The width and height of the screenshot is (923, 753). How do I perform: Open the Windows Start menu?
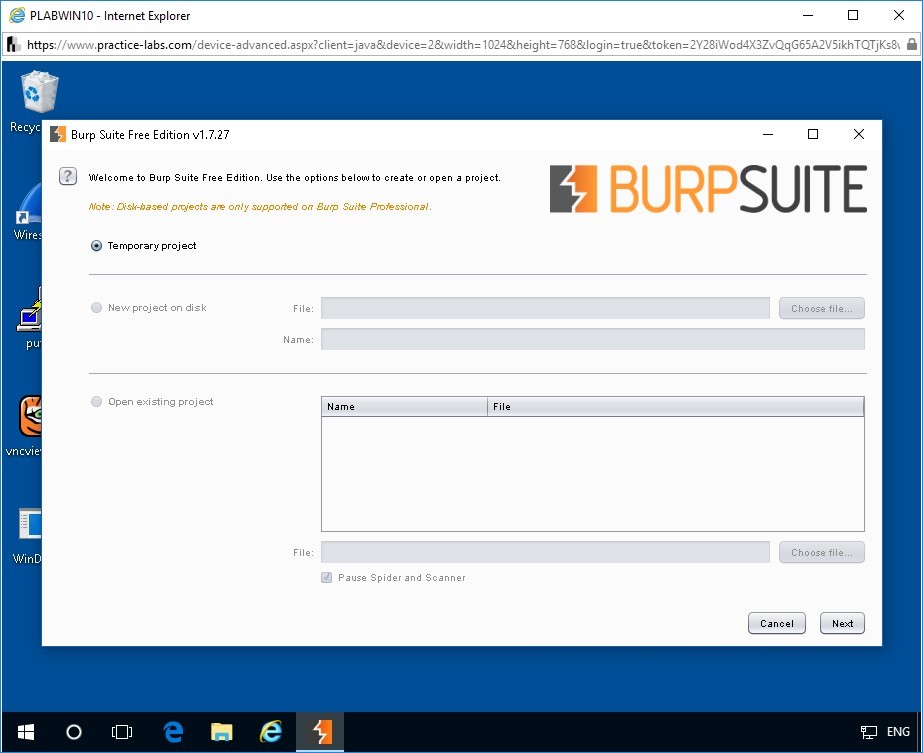(25, 732)
